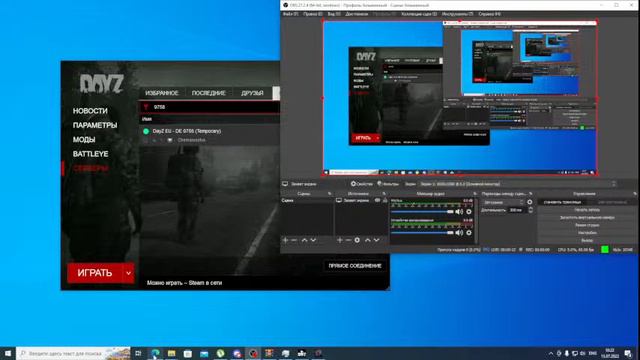Add a source with the plus icon in OBS Sources panel
Viewport: 640px width, 360px height.
click(340, 240)
